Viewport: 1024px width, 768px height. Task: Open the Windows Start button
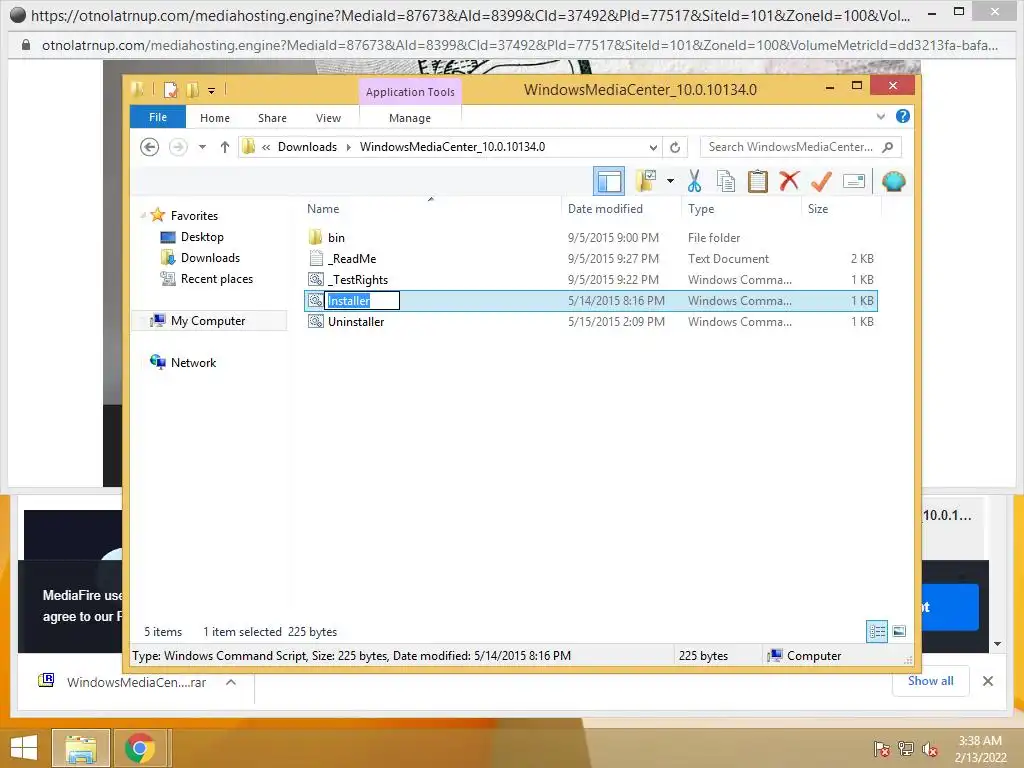click(24, 748)
